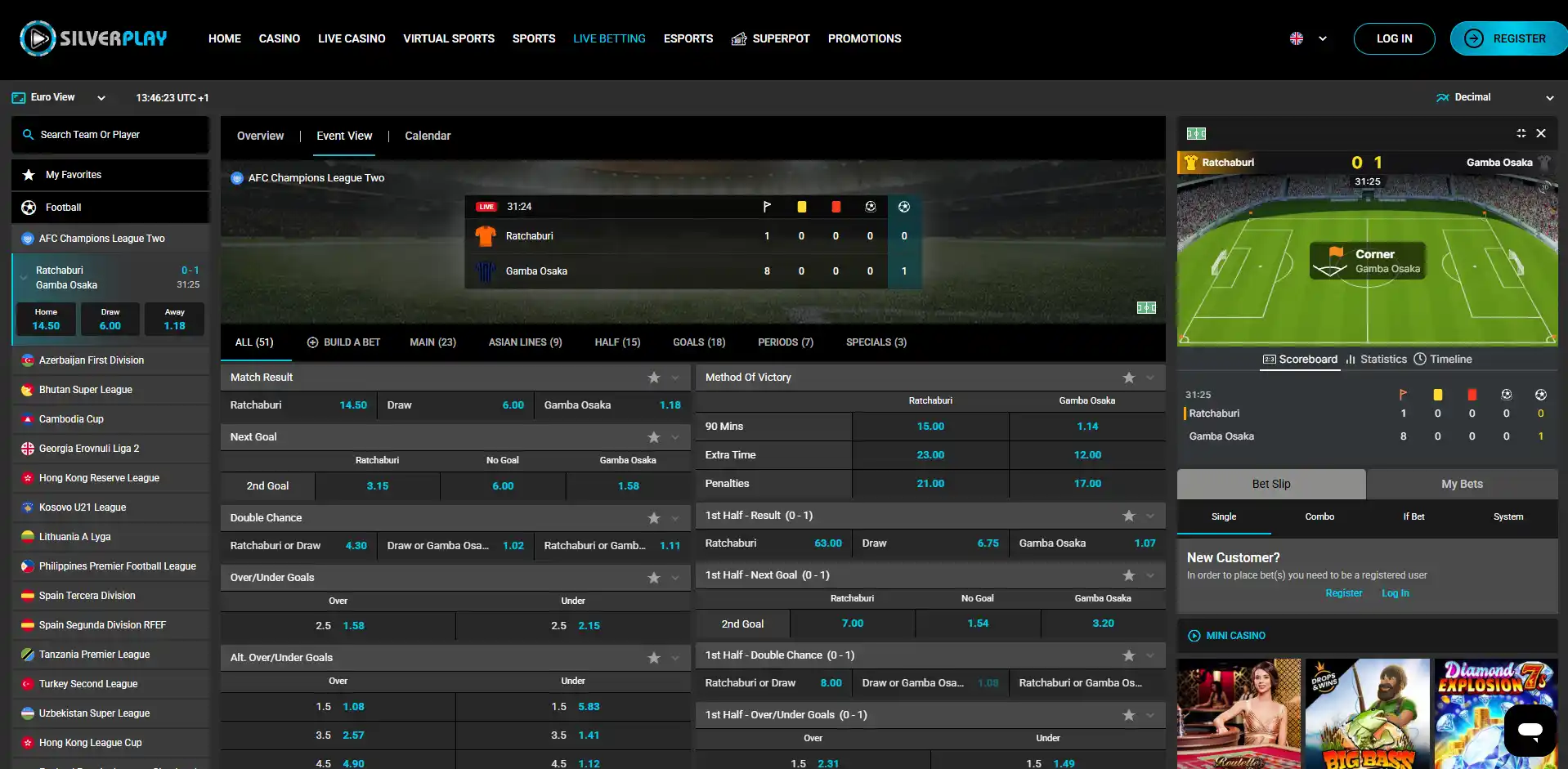Open the Superpot gift icon link
Screen dimensions: 1568x769
pyautogui.click(x=739, y=38)
